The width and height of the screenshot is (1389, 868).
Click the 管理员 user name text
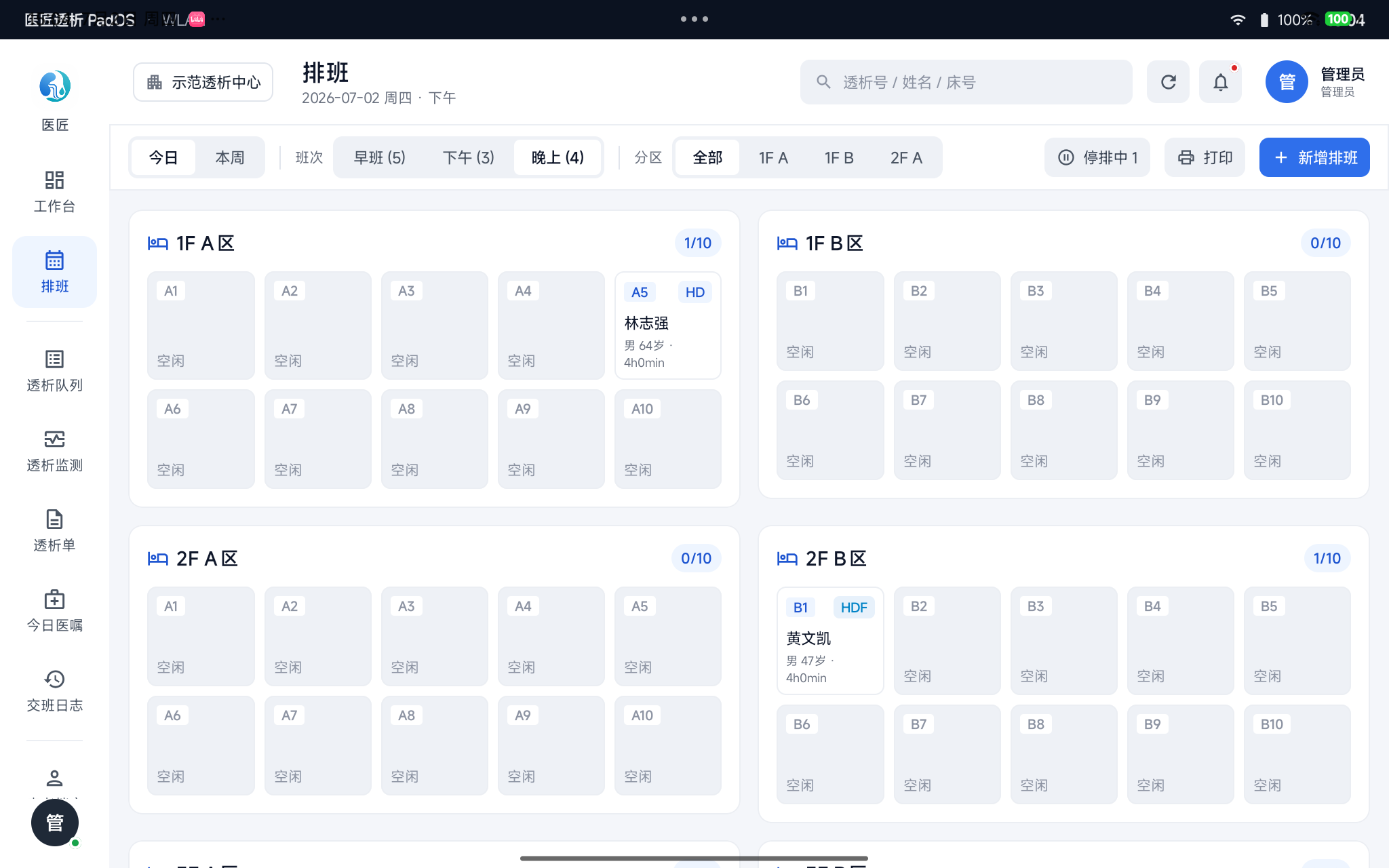tap(1342, 74)
